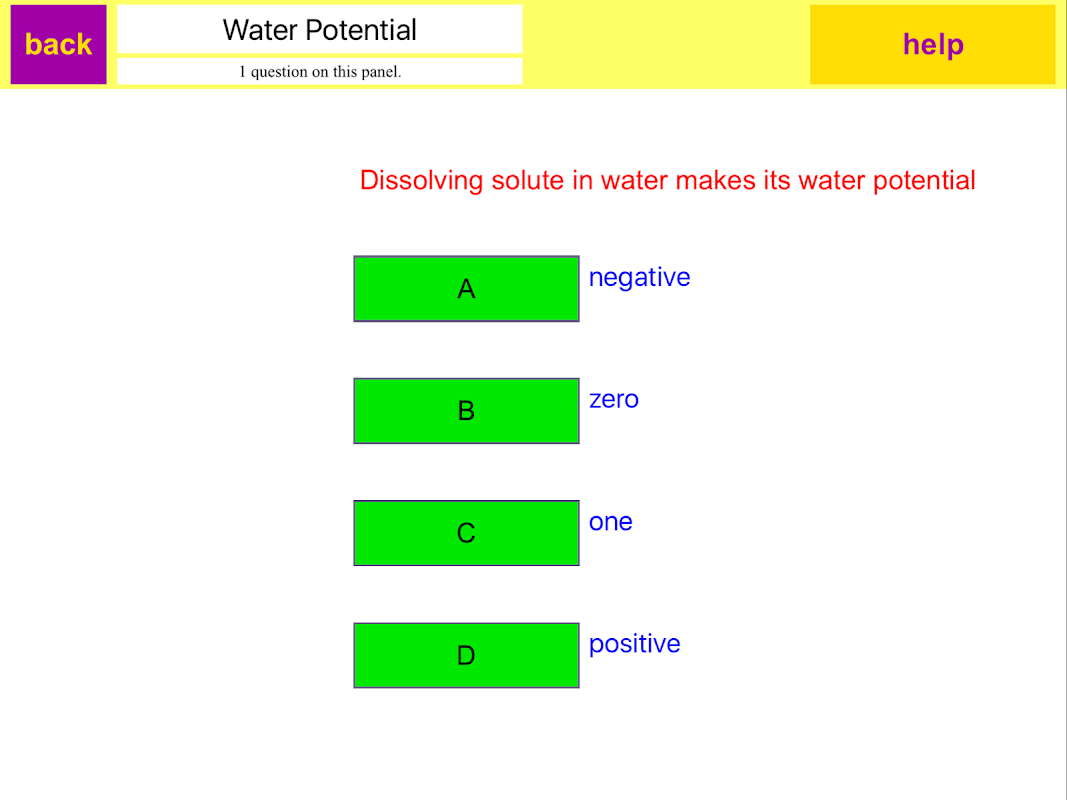Select the green button next to 'one'

pyautogui.click(x=466, y=533)
